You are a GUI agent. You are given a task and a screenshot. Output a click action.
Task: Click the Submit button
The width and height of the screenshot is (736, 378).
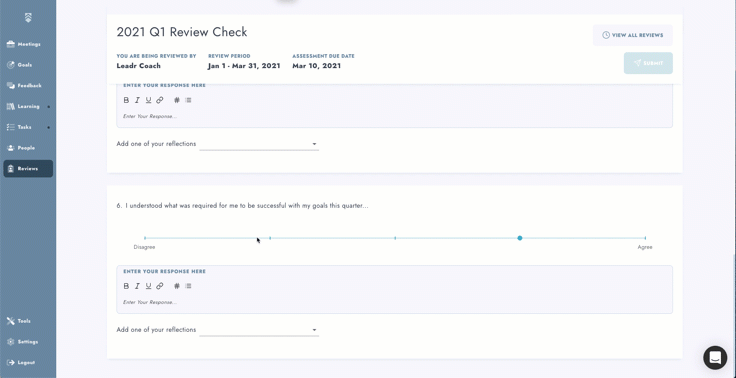coord(648,63)
